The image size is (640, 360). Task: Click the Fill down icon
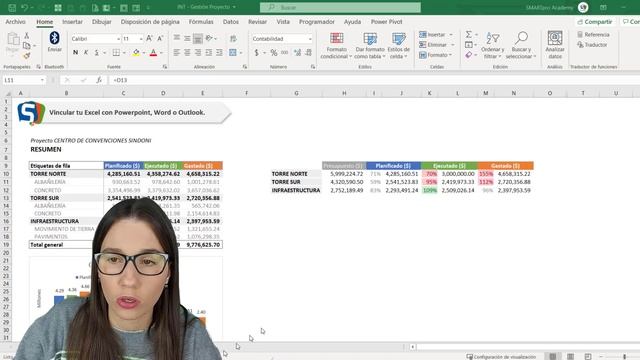click(x=469, y=44)
